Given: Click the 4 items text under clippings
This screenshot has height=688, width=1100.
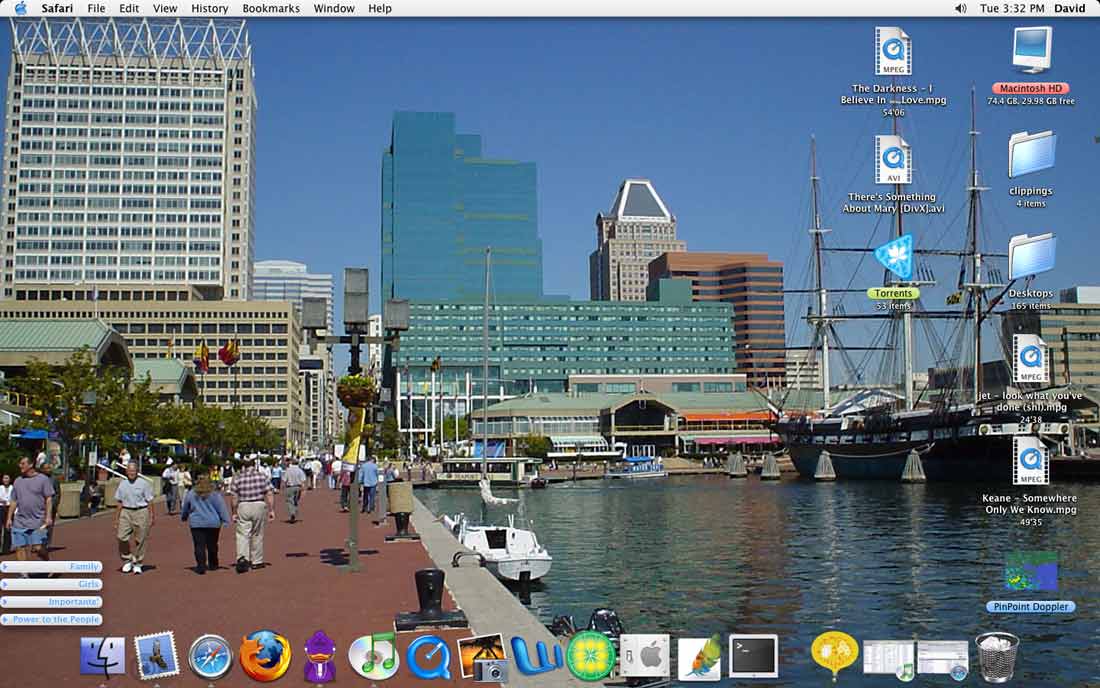Looking at the screenshot, I should [1031, 203].
